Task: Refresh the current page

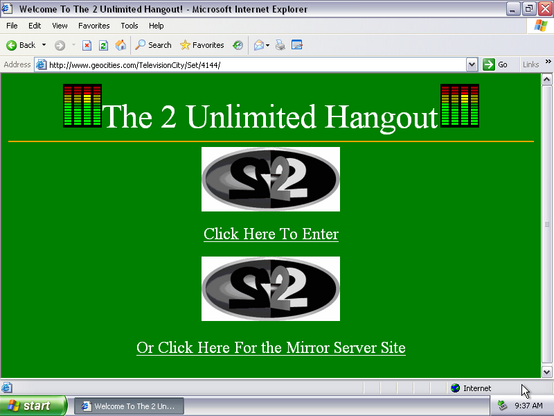Action: [103, 45]
